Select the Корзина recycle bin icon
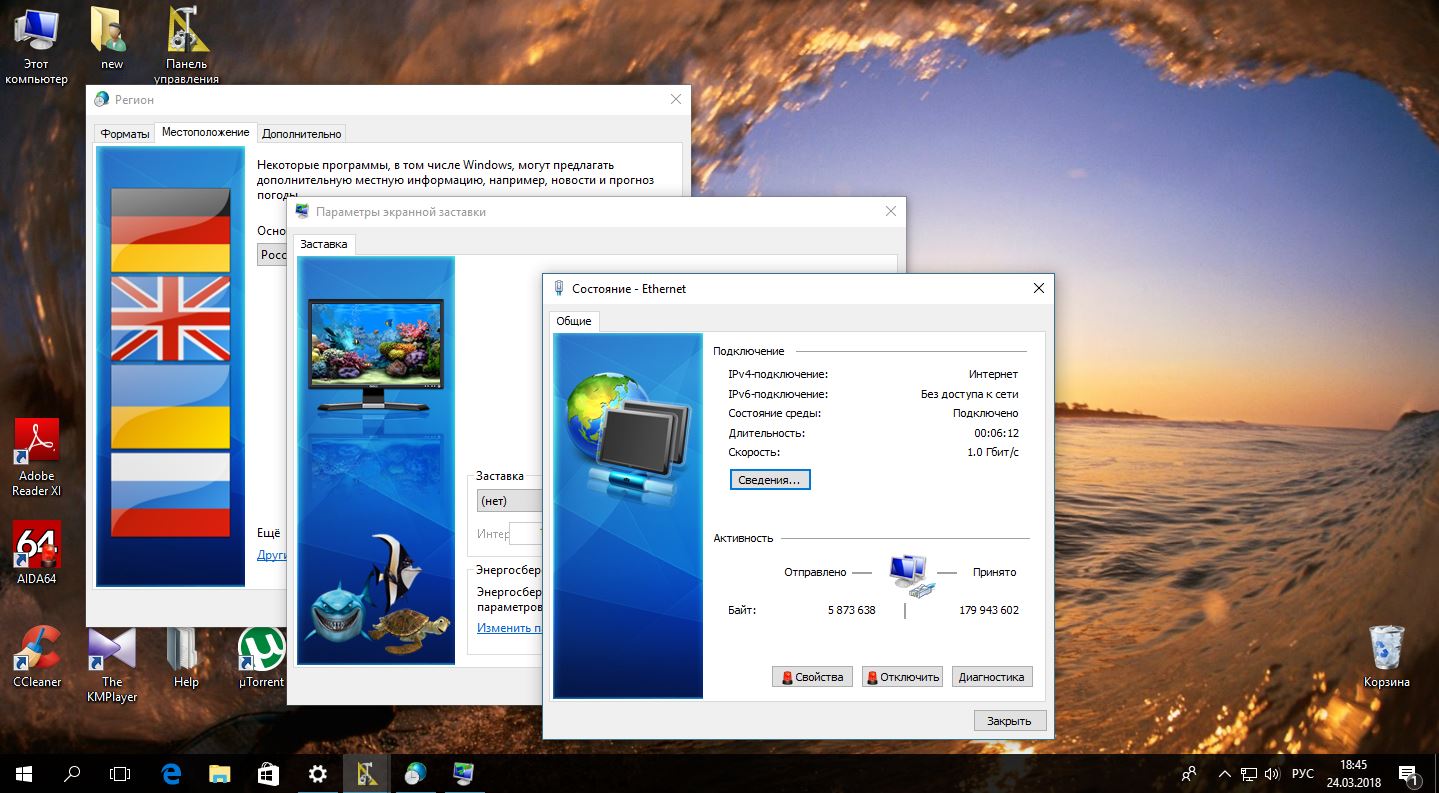 coord(1387,656)
